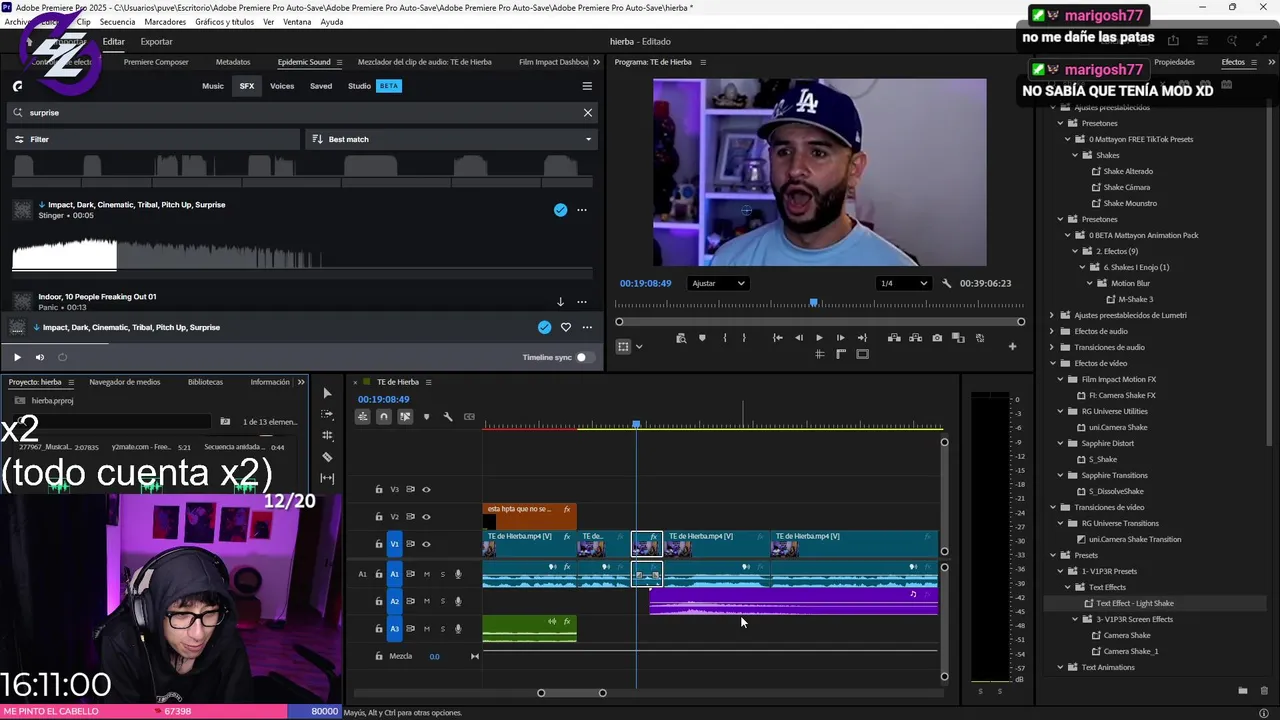Open the Marcadores menu
The image size is (1280, 720).
tap(165, 22)
